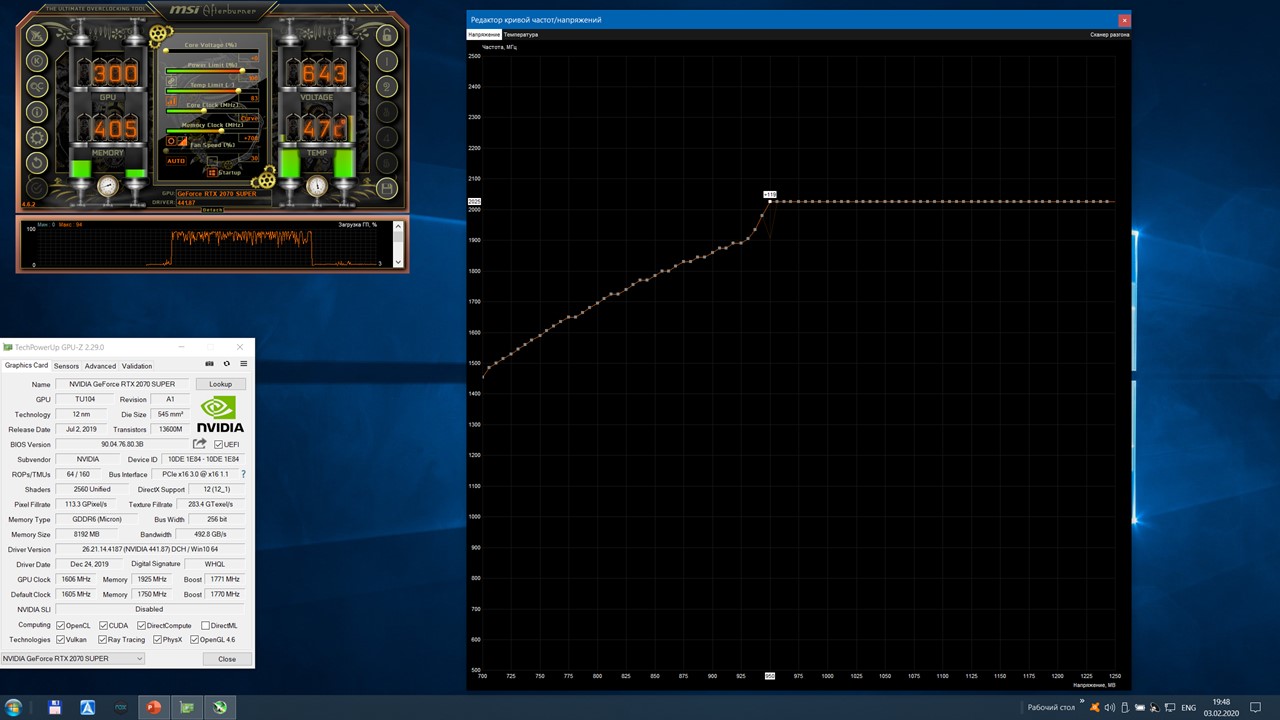This screenshot has width=1280, height=720.
Task: Click the NVIDIA logo in GPU-Z
Action: click(219, 414)
